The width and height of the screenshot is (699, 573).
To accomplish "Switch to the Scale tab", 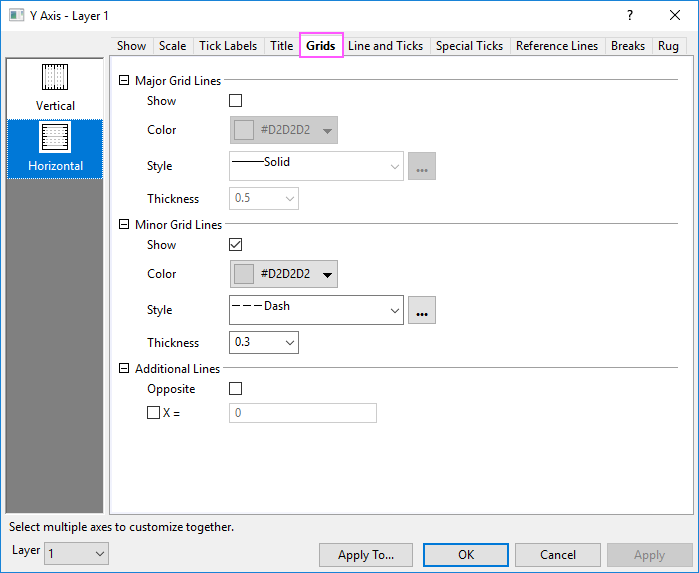I will point(172,46).
